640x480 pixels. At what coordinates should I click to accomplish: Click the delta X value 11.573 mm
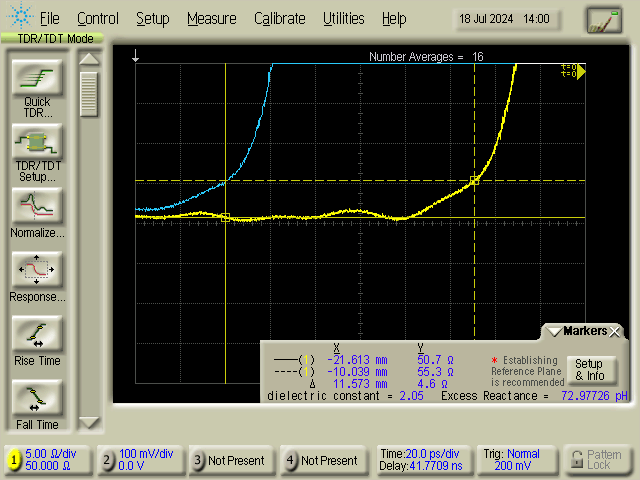360,384
